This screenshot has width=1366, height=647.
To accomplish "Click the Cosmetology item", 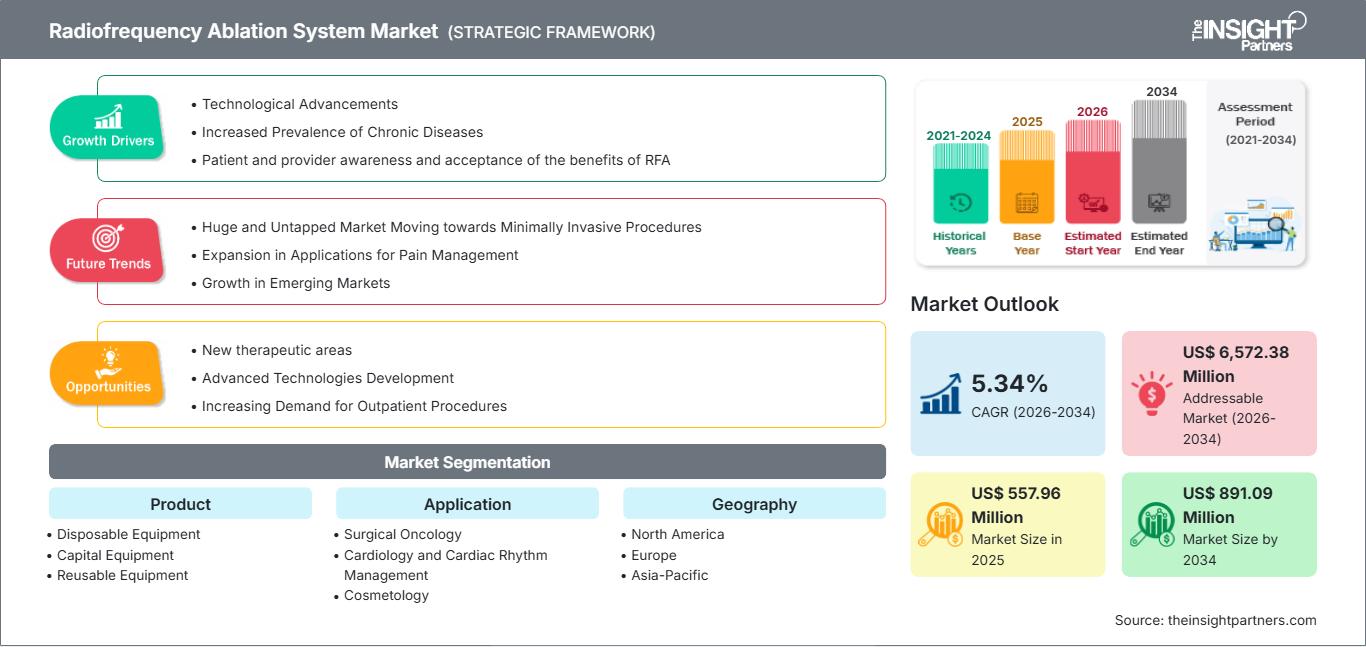I will tap(386, 595).
